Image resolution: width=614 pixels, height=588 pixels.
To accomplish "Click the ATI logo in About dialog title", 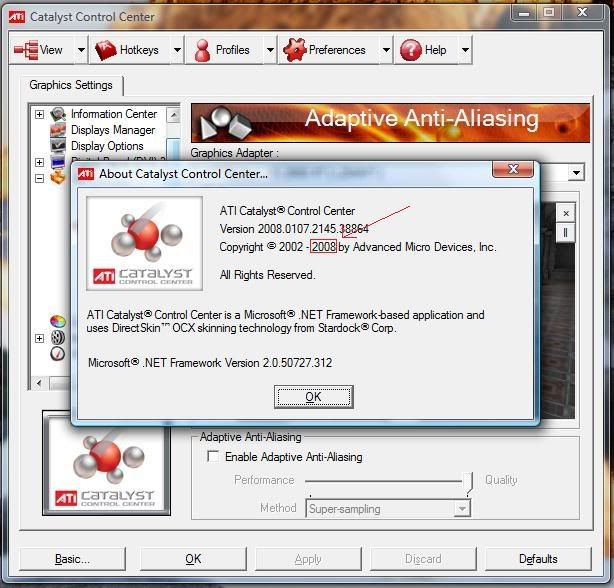I will click(86, 174).
